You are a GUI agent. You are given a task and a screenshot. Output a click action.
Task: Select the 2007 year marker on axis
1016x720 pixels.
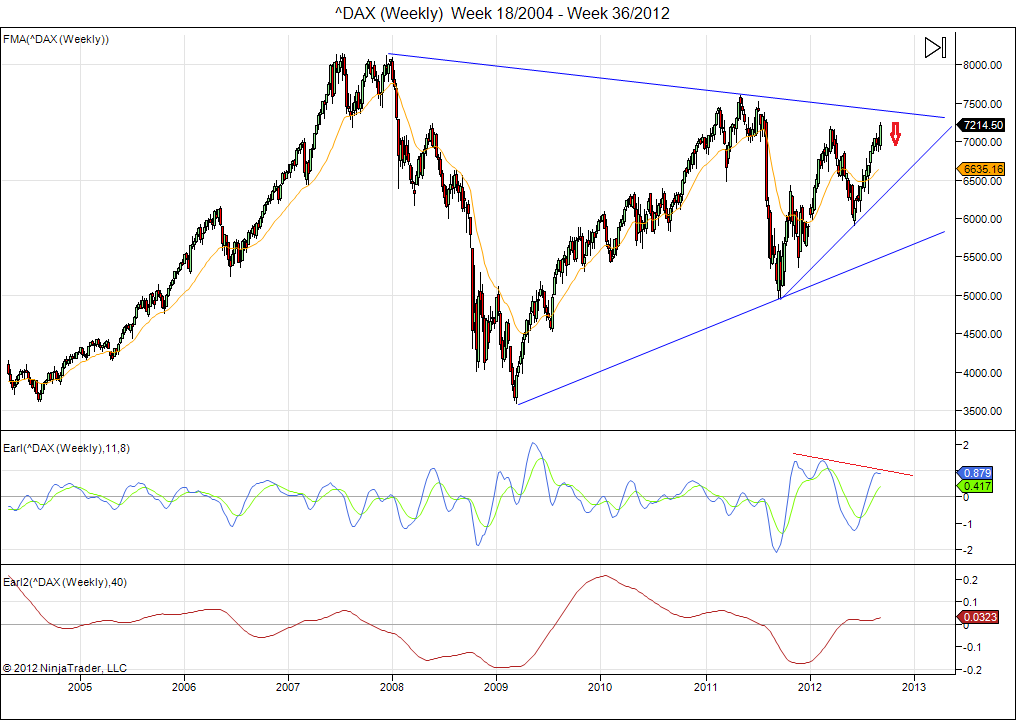[288, 688]
